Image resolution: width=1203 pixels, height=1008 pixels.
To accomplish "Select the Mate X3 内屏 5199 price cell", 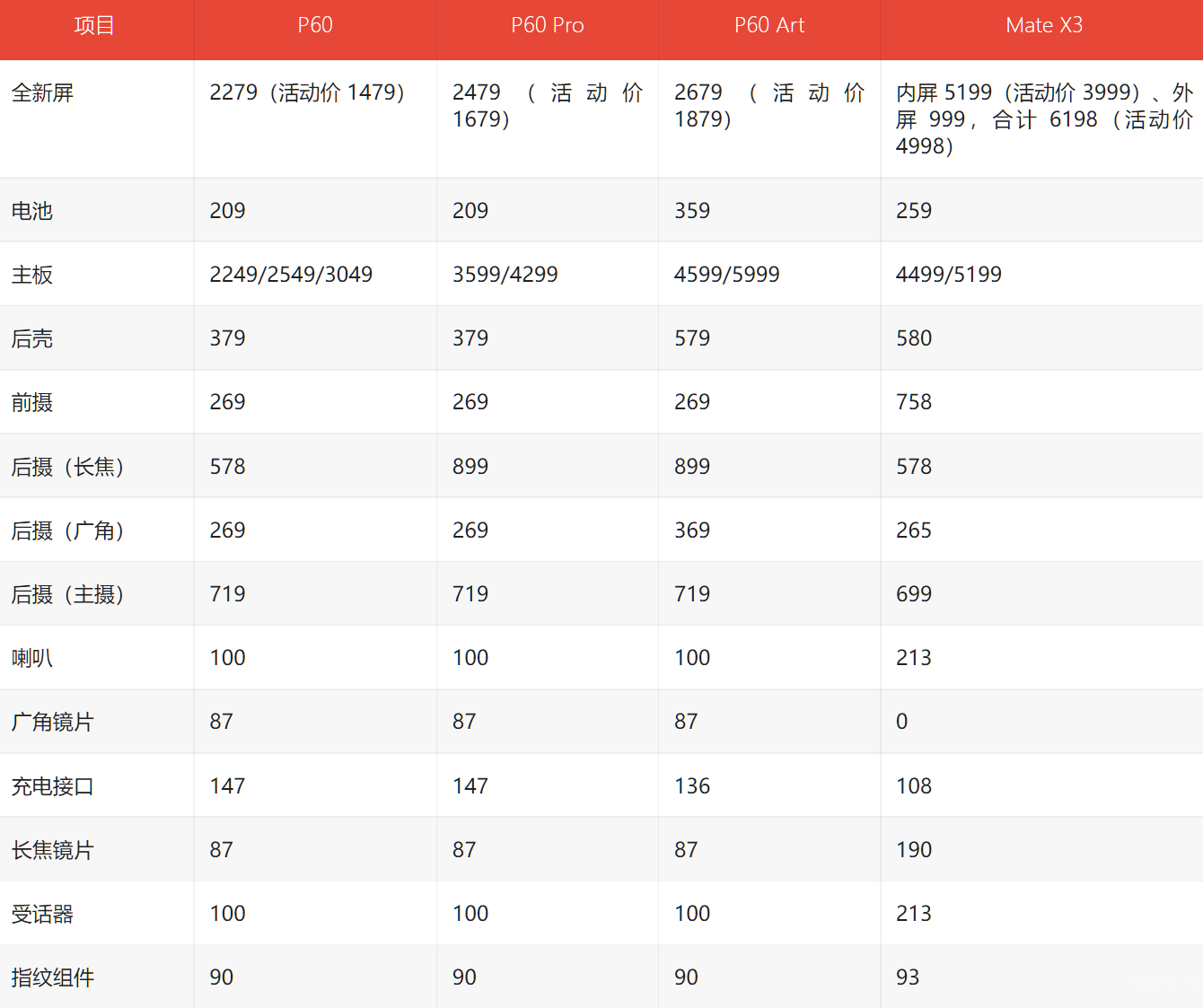I will (1044, 119).
